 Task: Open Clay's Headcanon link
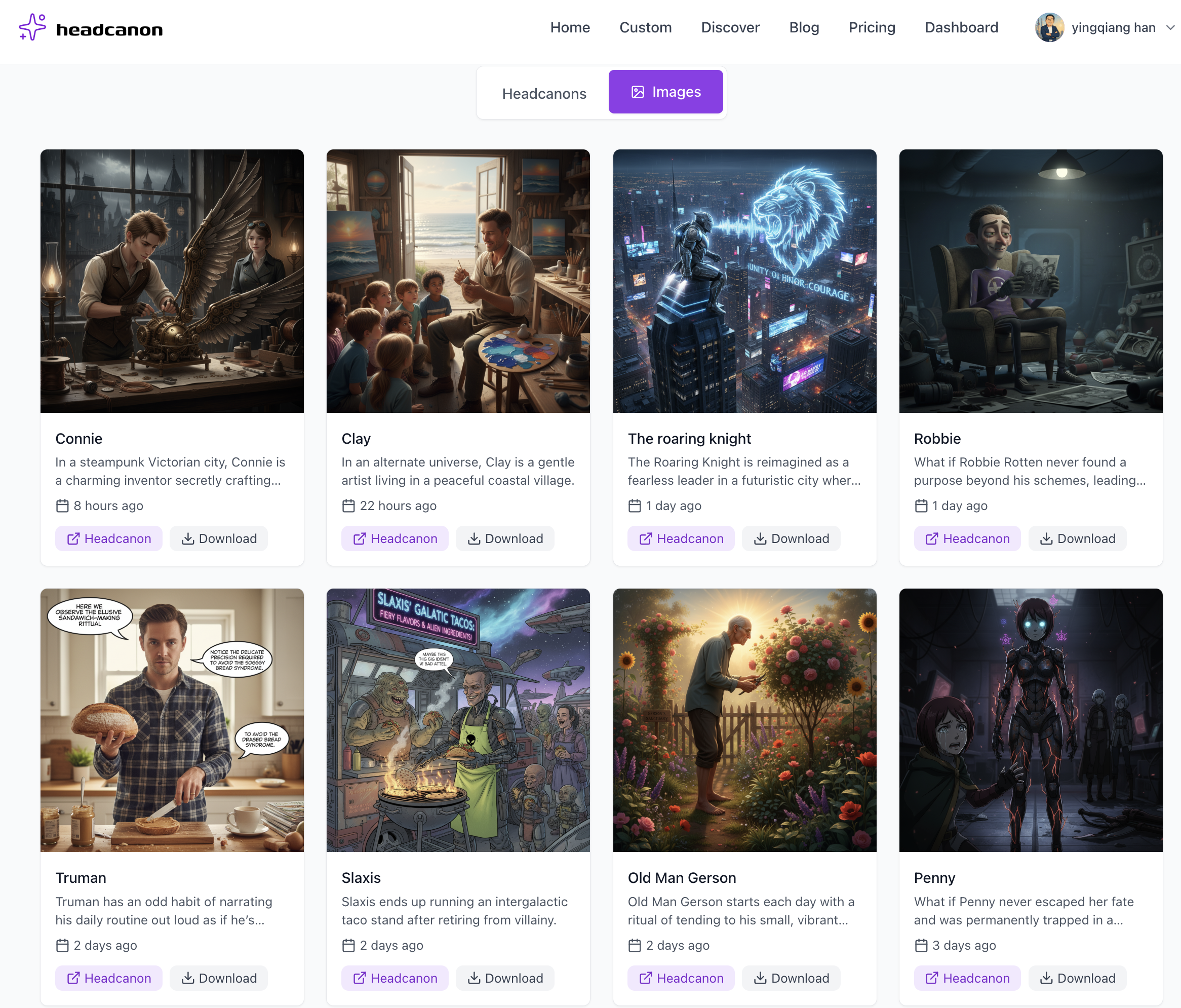[395, 538]
